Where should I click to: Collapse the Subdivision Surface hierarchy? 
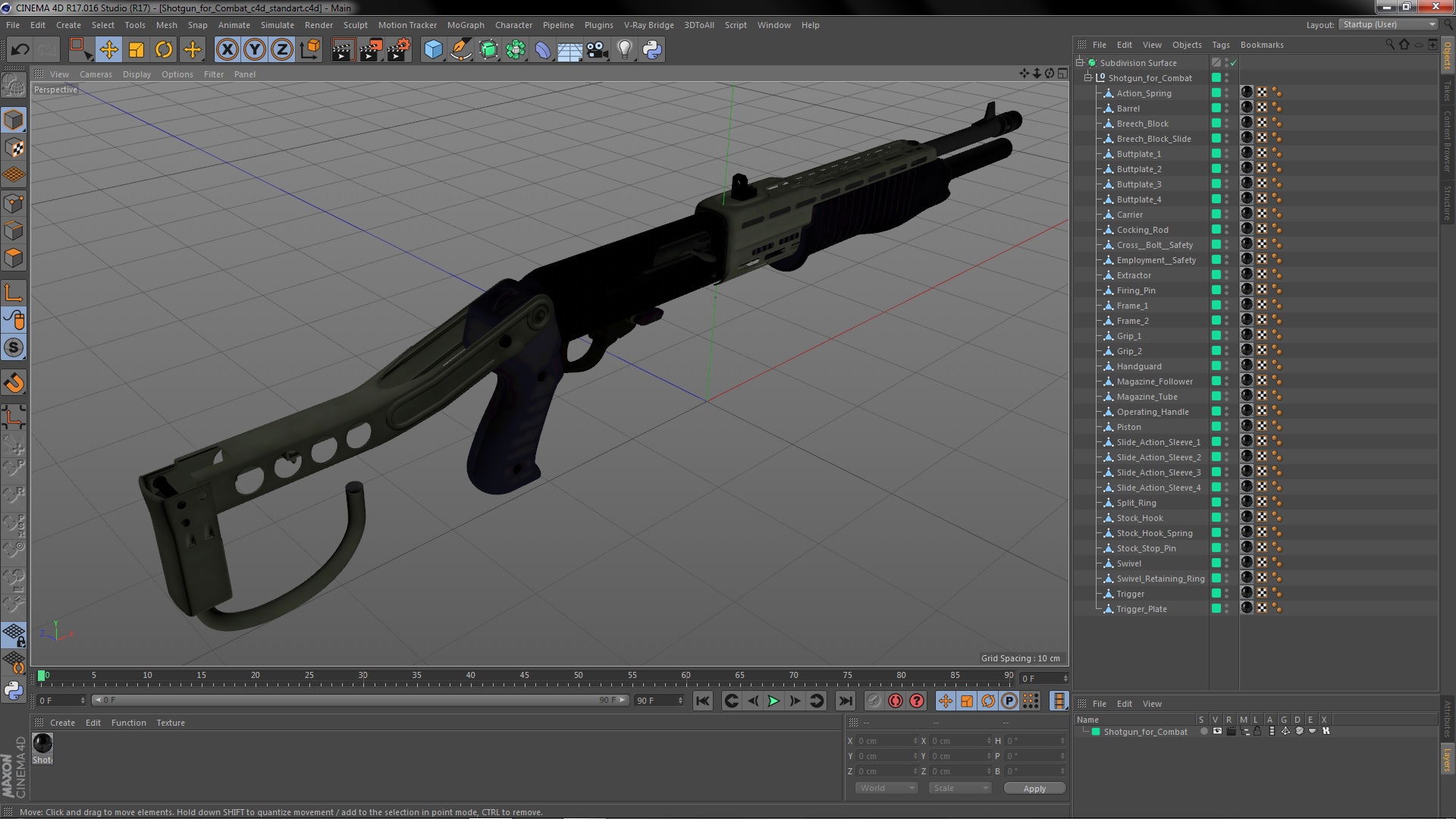pyautogui.click(x=1080, y=63)
